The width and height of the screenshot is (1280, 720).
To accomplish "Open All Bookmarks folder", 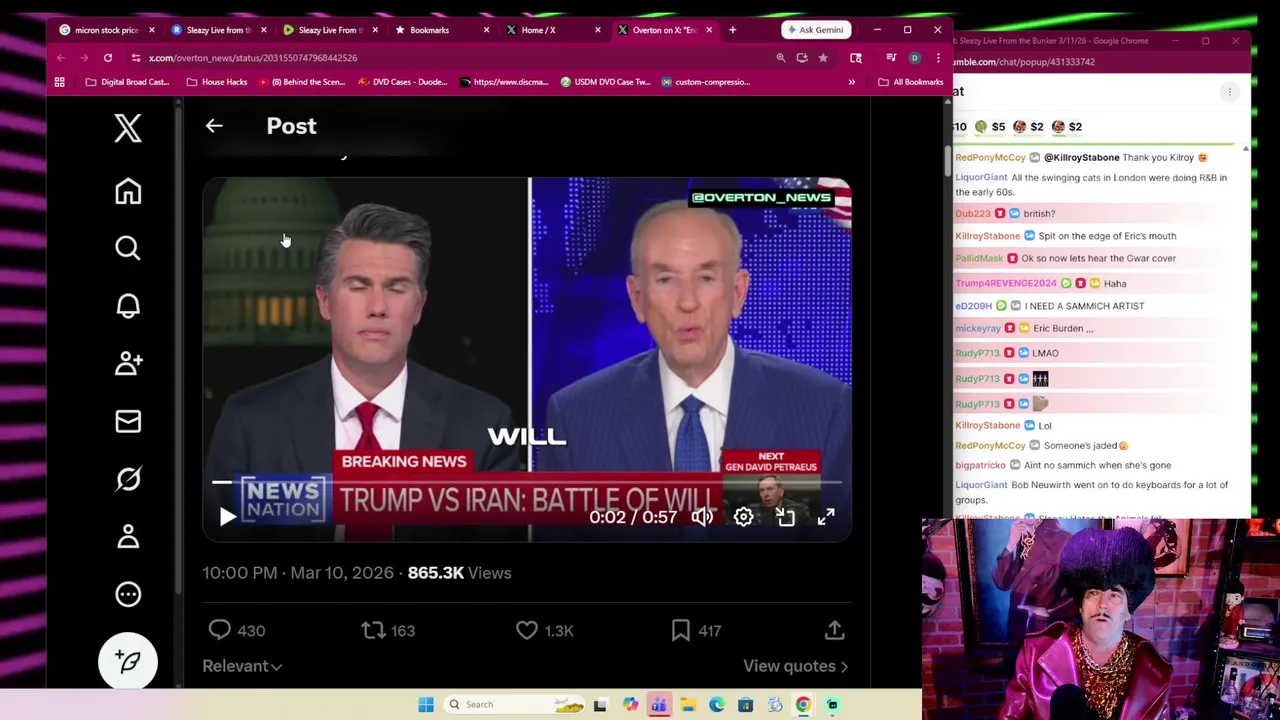I will click(x=910, y=82).
